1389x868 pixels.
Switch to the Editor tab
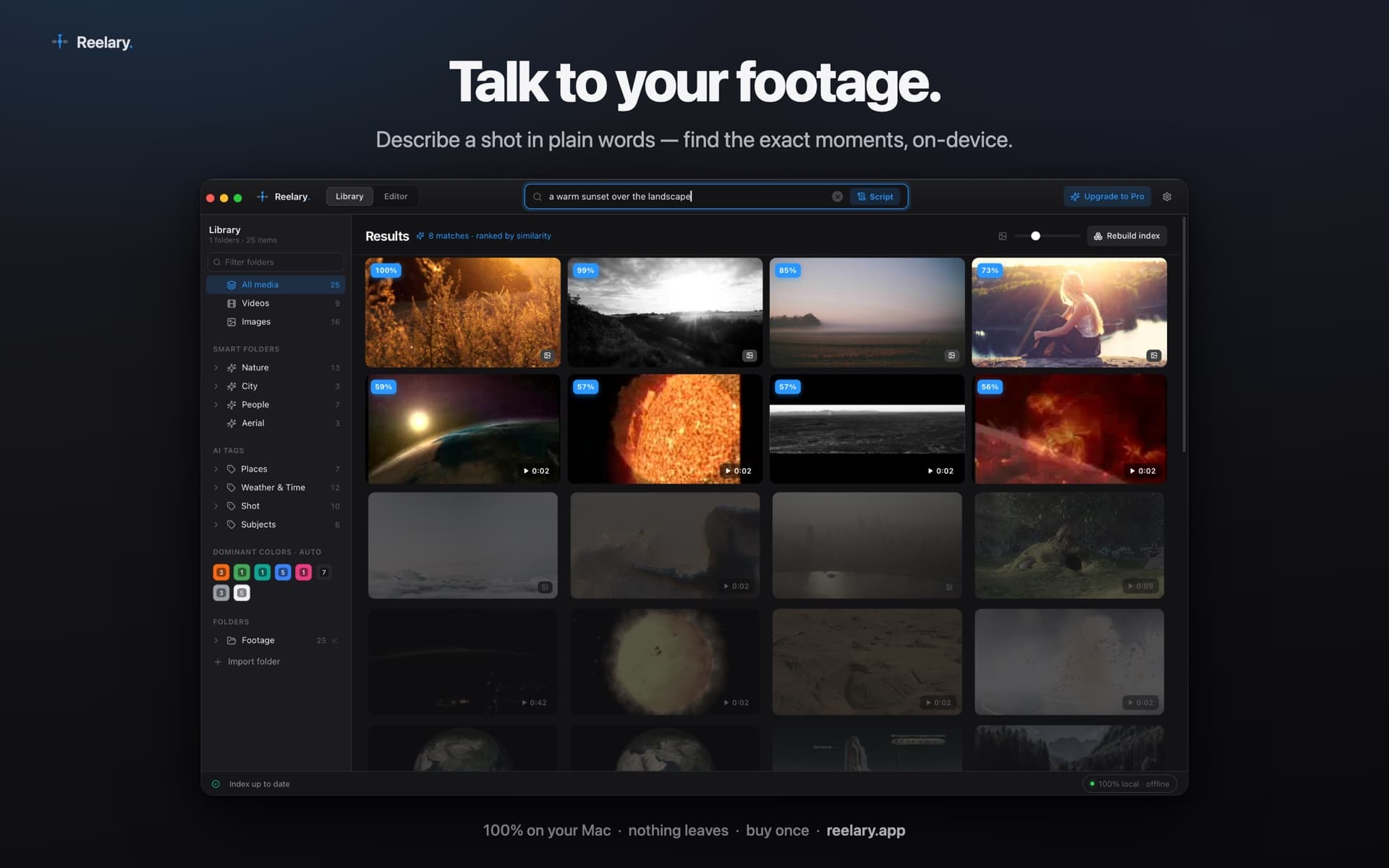click(x=396, y=196)
